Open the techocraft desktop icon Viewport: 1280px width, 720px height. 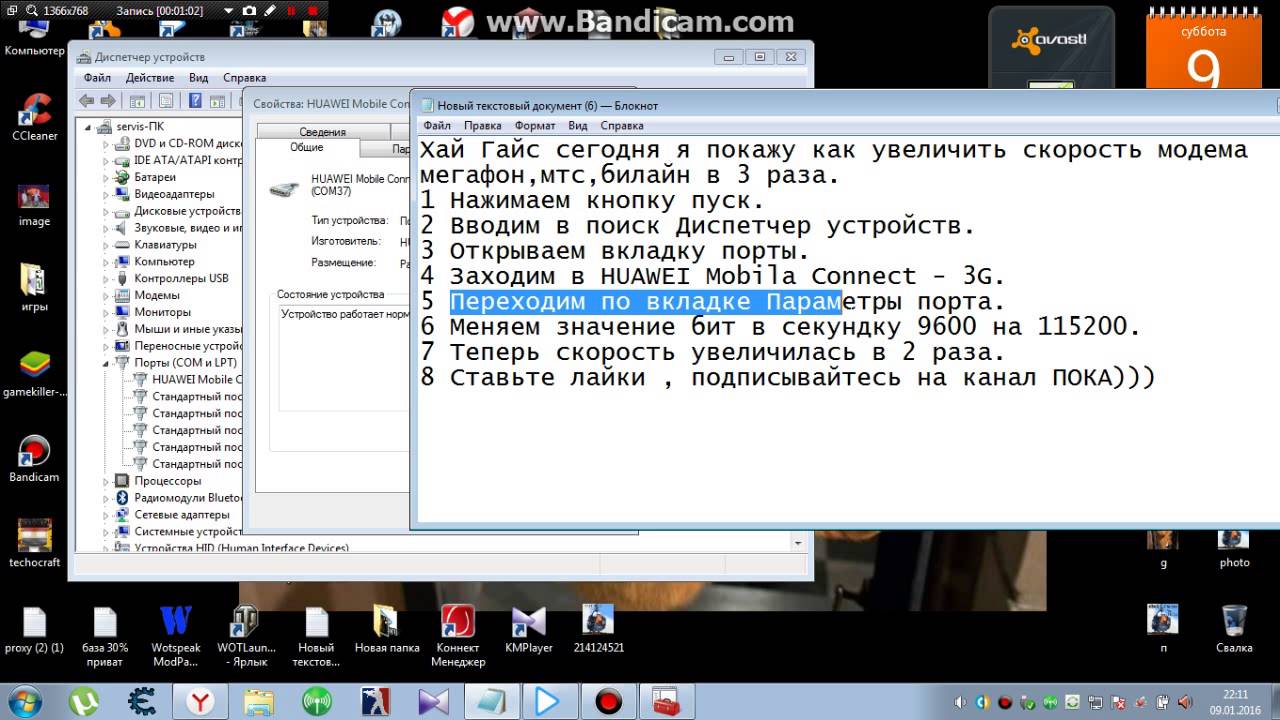coord(34,543)
